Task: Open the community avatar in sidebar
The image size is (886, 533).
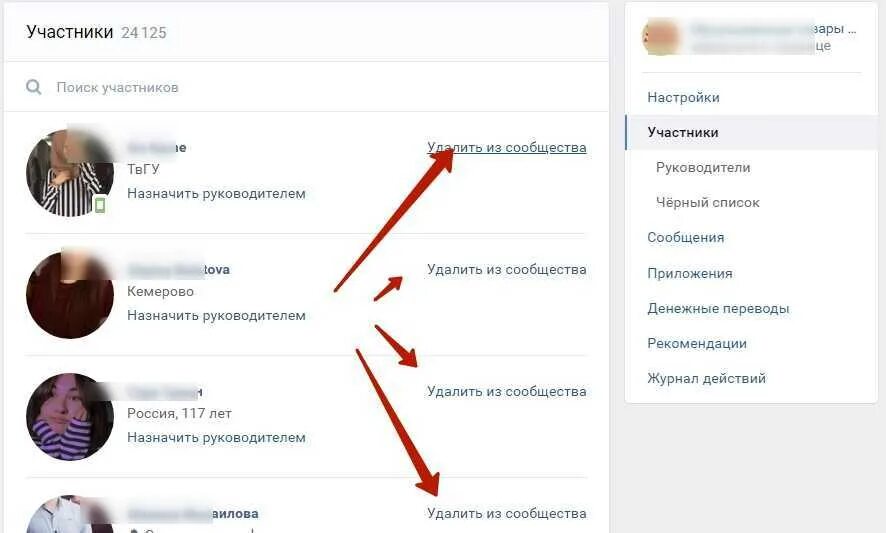Action: point(661,37)
